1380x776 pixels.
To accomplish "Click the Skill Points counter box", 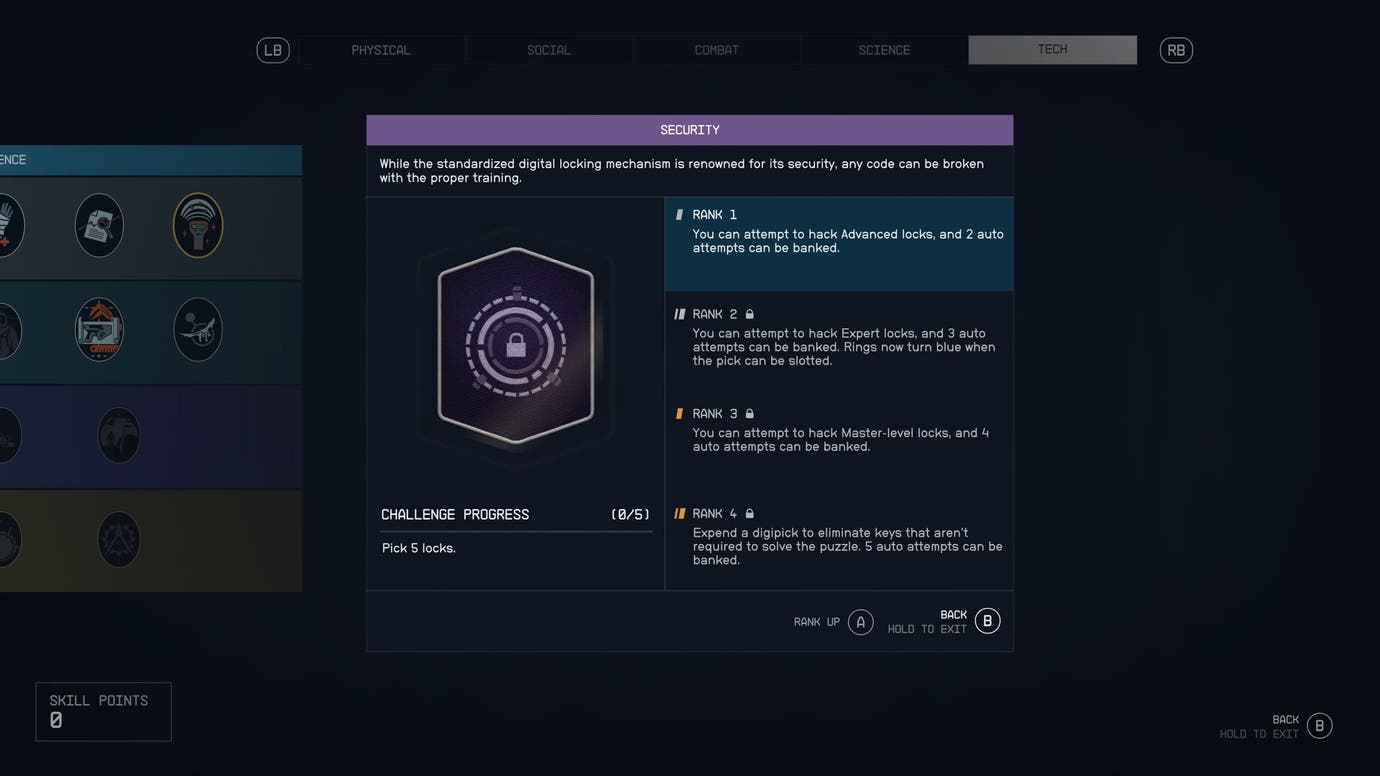I will point(103,712).
